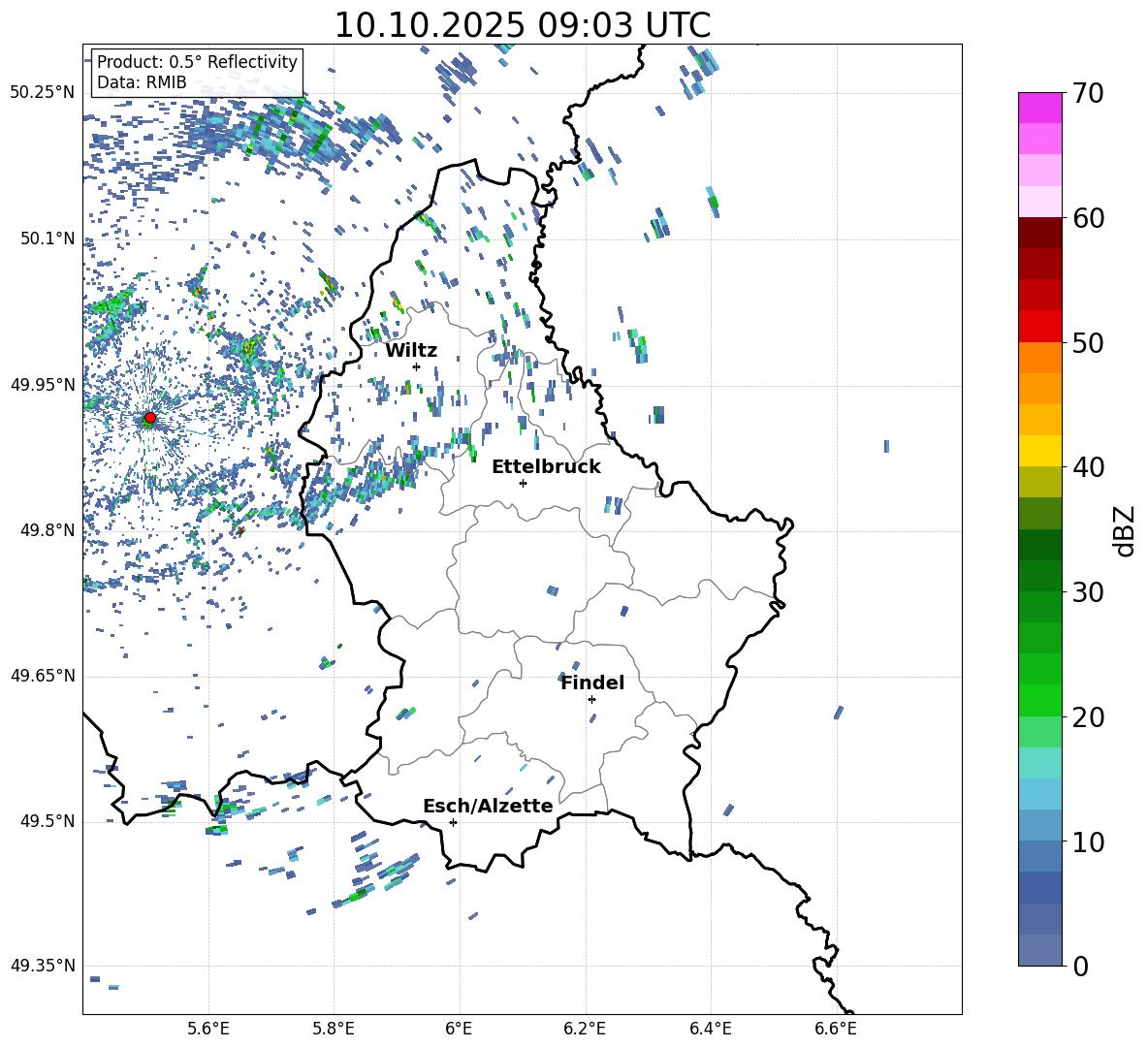Select the Ettelbruck station cross marker
The width and height of the screenshot is (1148, 1048).
pyautogui.click(x=523, y=483)
